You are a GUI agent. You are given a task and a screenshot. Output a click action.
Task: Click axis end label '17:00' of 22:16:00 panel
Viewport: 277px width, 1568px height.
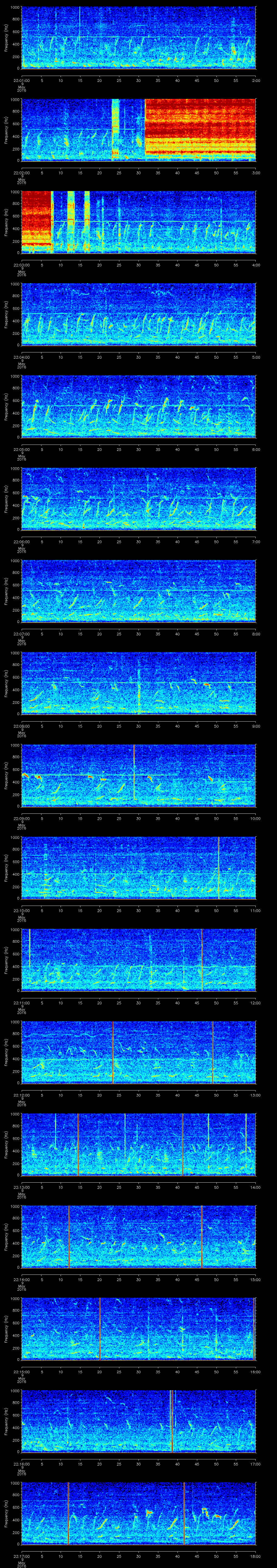(x=255, y=1463)
